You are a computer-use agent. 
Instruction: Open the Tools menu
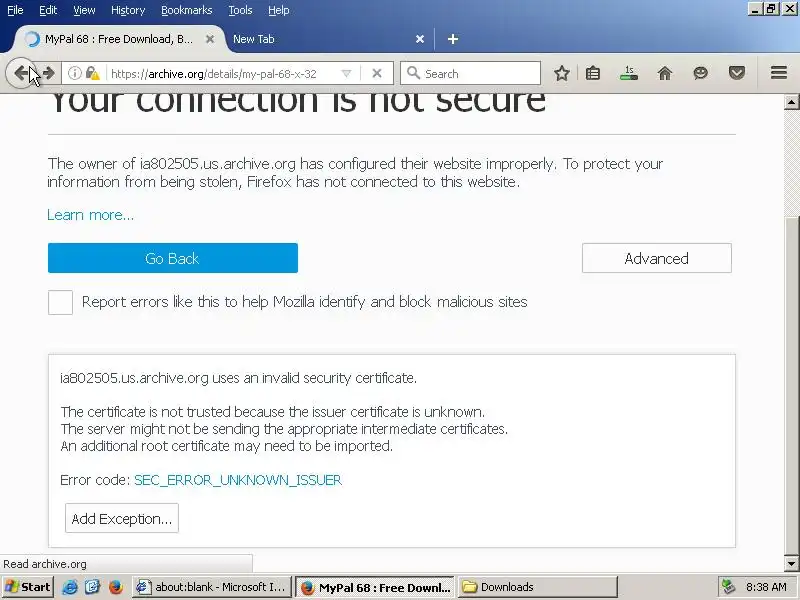[240, 10]
